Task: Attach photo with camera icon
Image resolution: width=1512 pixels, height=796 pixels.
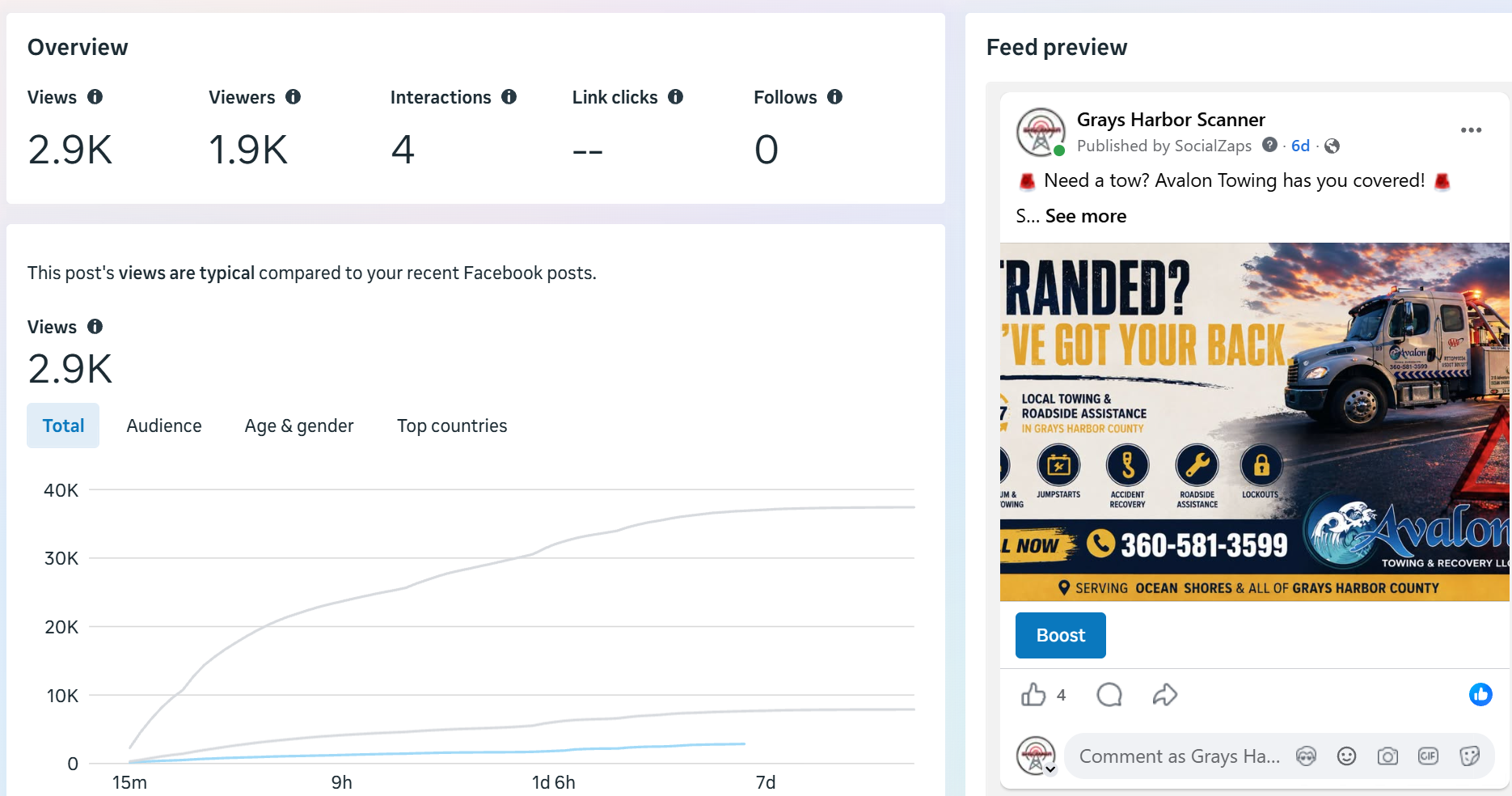Action: point(1387,756)
